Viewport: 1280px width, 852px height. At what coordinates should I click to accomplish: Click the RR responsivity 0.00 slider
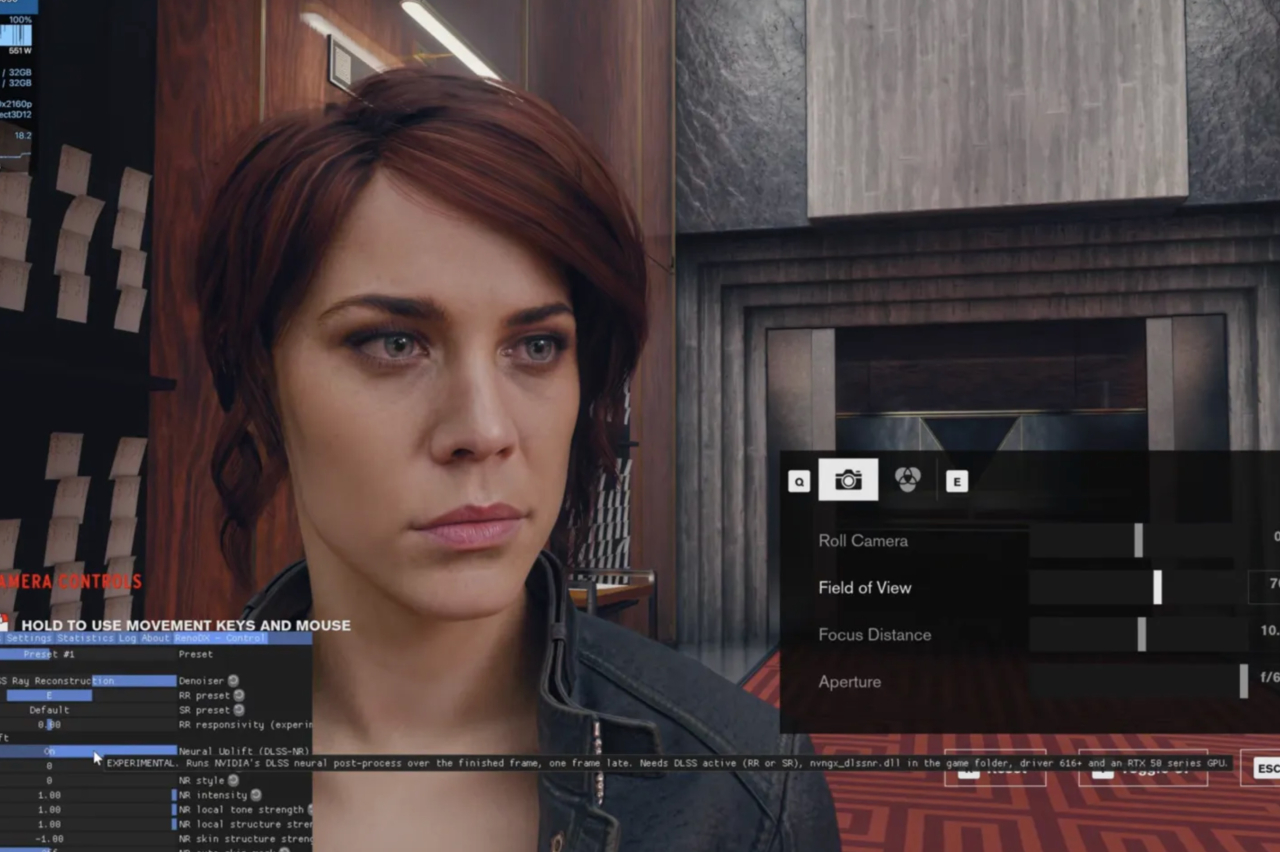pos(88,725)
